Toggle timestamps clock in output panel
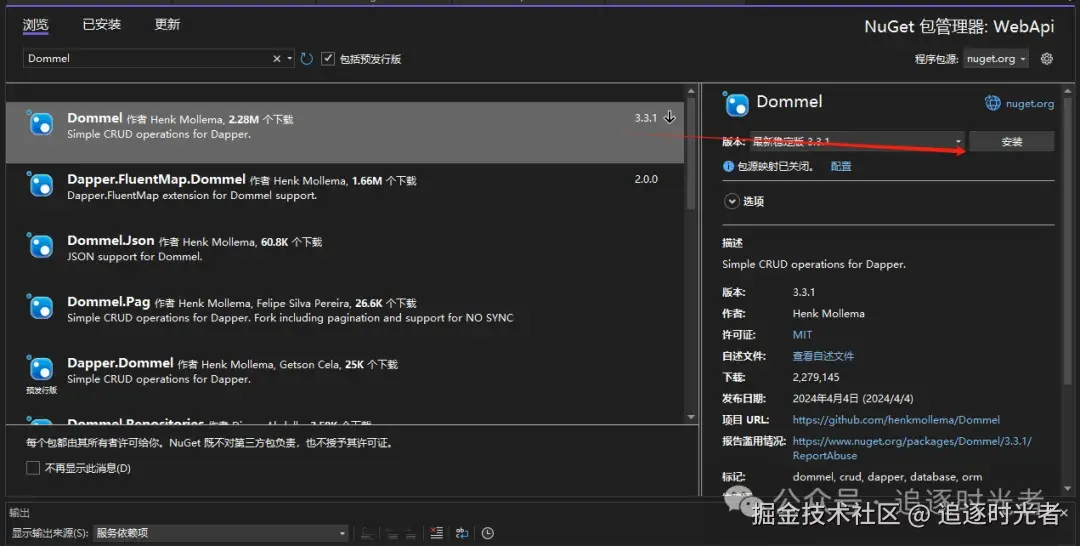Image resolution: width=1080 pixels, height=546 pixels. [x=488, y=533]
